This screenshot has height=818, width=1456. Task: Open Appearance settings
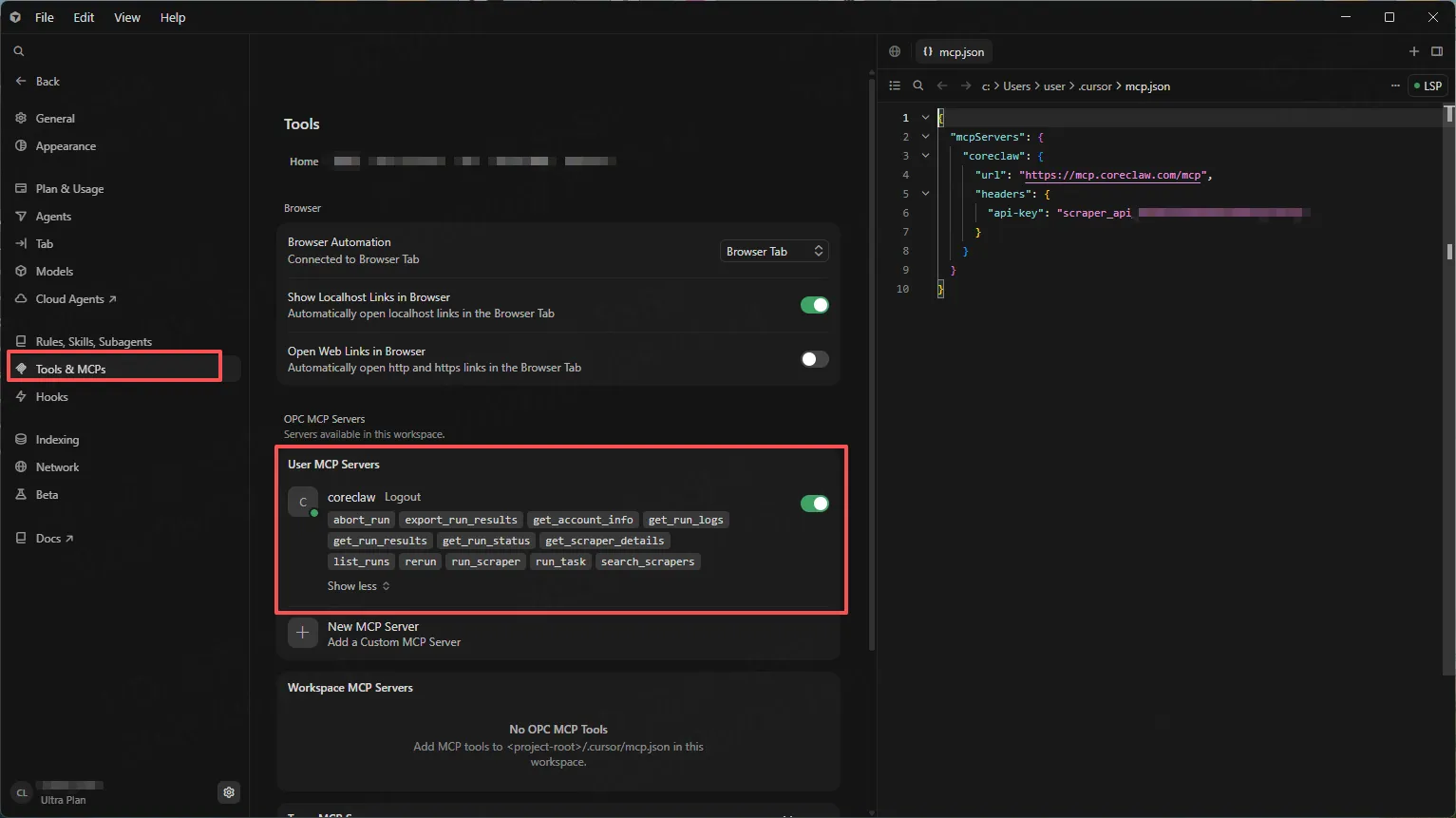pos(66,146)
